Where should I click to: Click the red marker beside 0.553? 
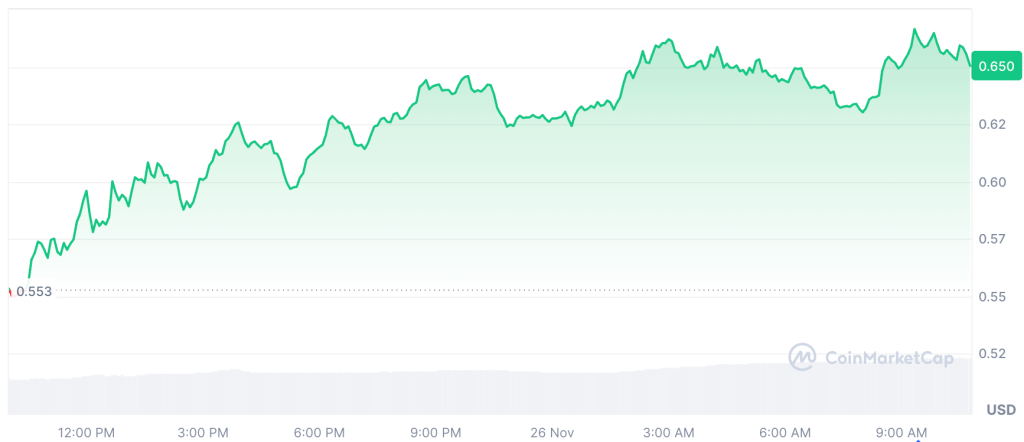[x=10, y=291]
